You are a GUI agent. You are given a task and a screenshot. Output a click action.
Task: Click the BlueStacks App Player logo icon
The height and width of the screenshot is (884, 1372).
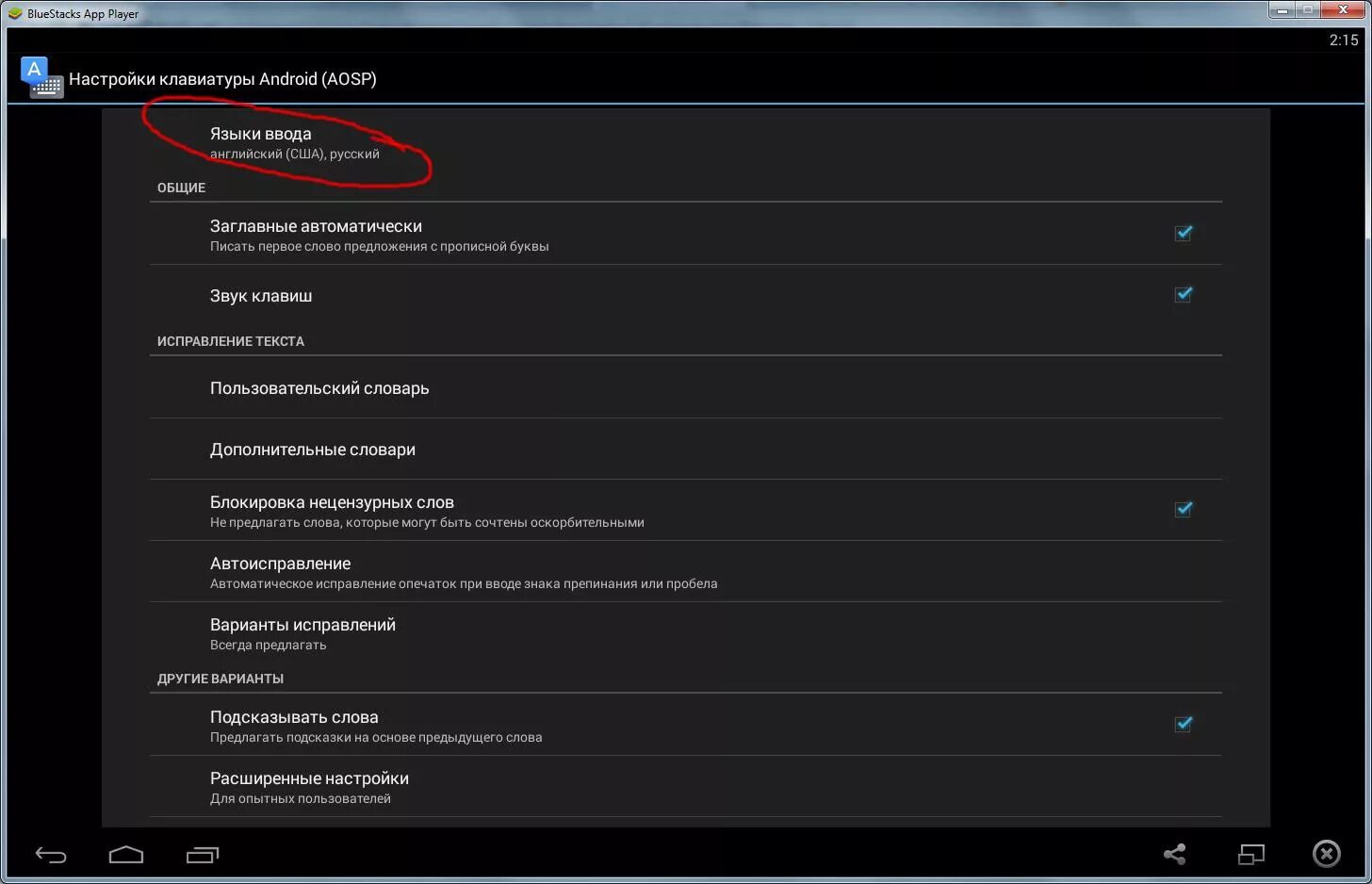point(15,13)
